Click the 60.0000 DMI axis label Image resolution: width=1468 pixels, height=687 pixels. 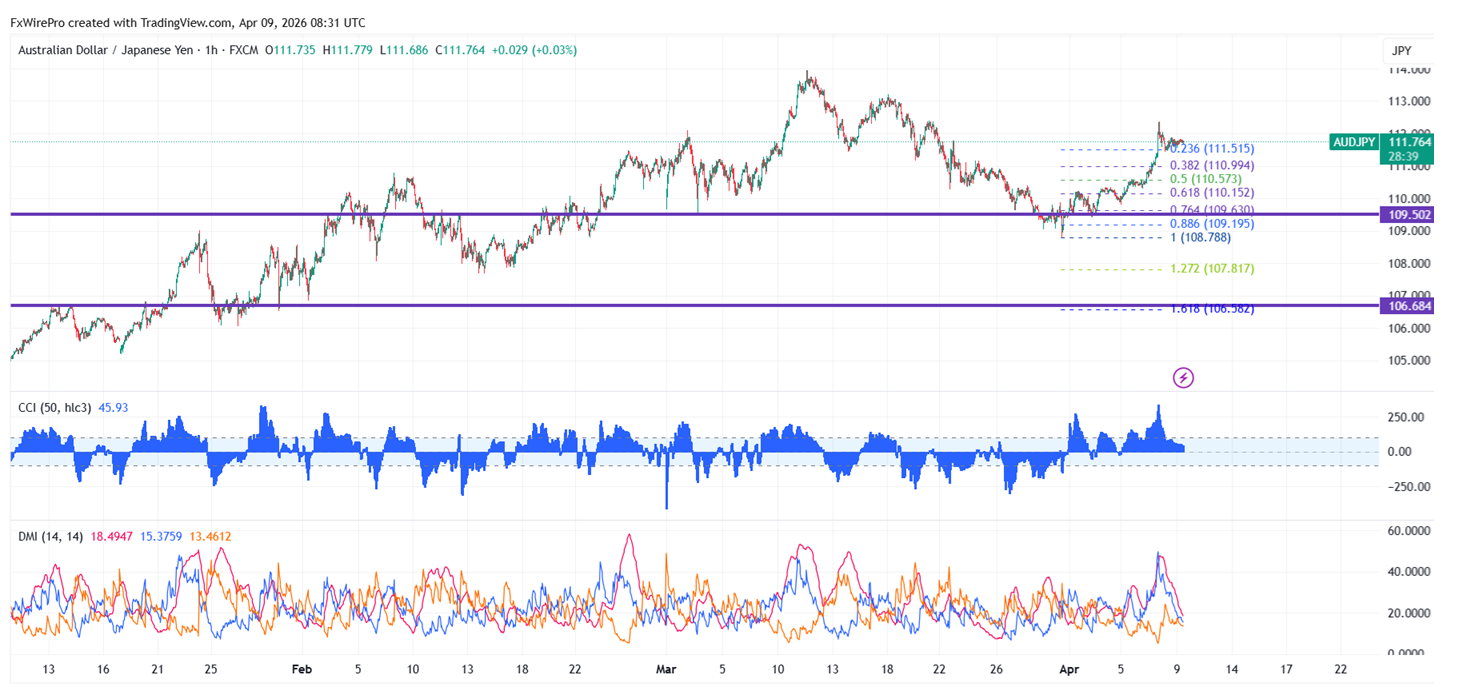point(1409,531)
